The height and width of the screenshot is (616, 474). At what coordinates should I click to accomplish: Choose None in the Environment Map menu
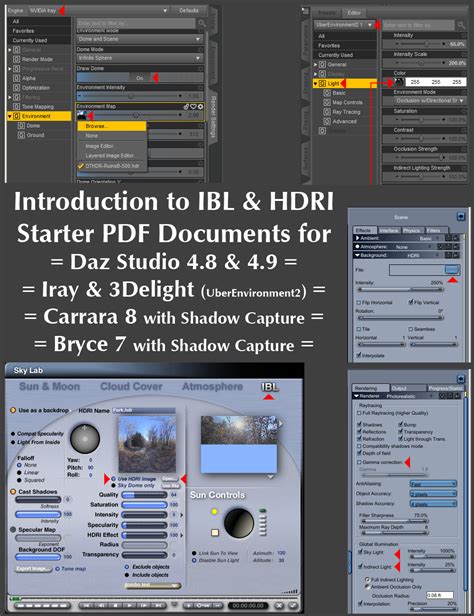coord(112,136)
